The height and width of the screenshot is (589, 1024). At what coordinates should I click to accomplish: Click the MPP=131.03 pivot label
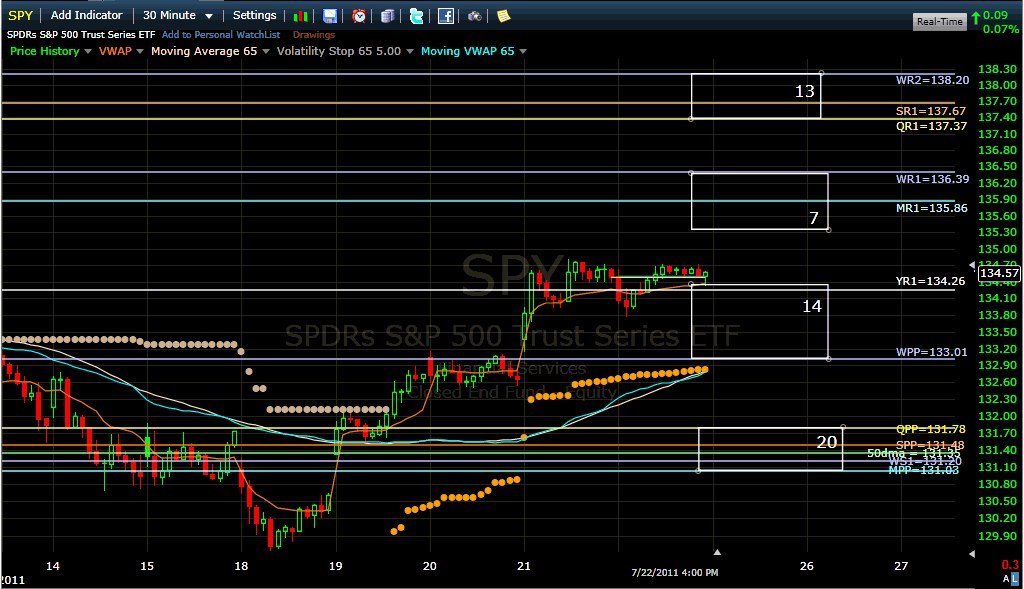(x=923, y=470)
